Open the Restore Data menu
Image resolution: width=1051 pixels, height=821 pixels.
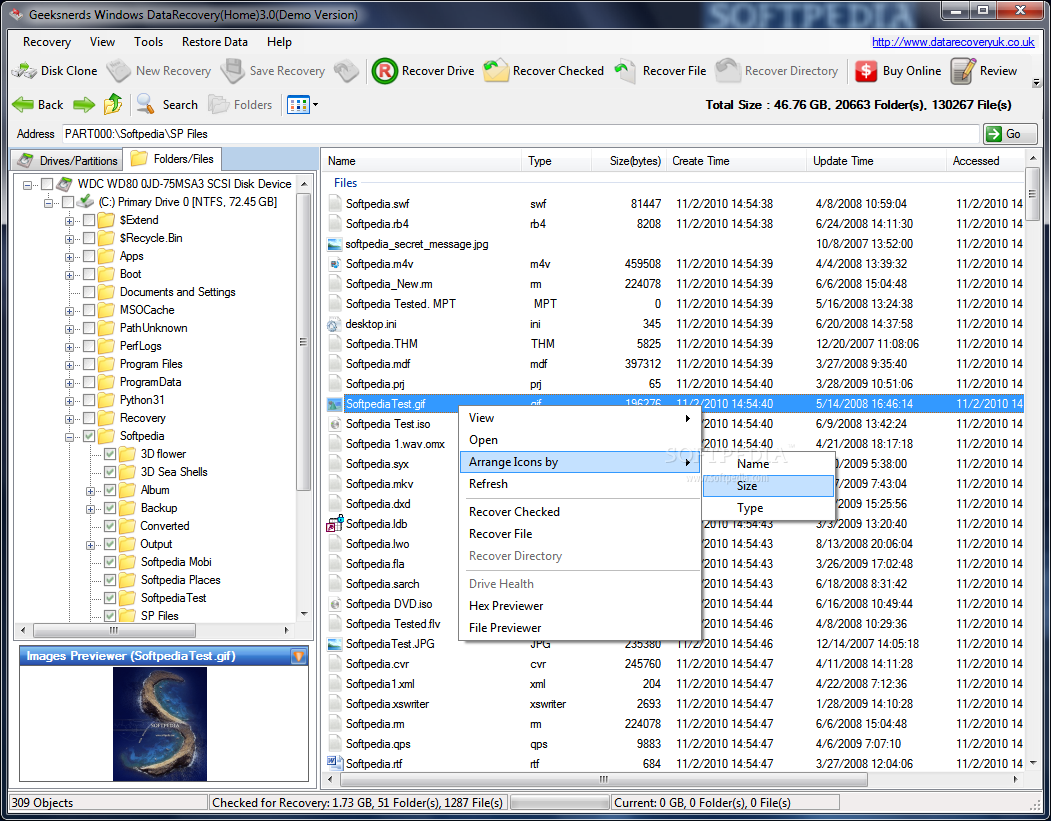pyautogui.click(x=214, y=42)
